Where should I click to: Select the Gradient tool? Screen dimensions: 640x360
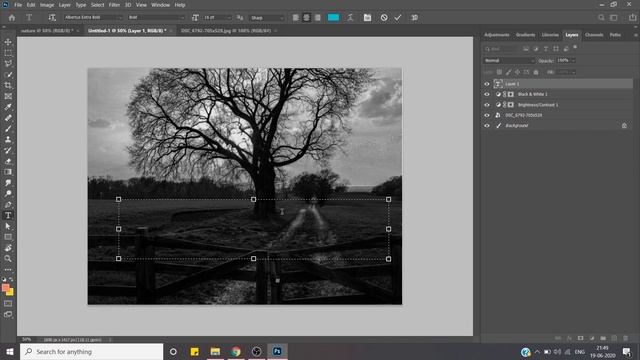8,172
